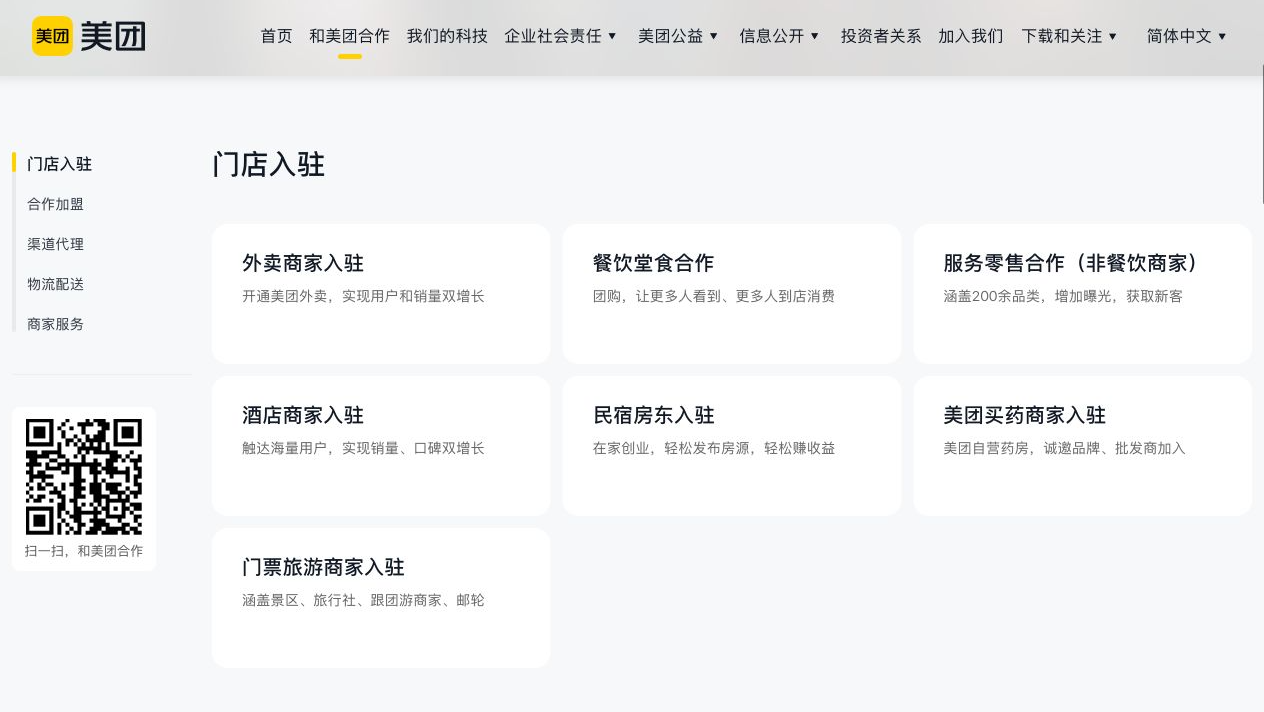Open the 美团买药商家入驻 card
This screenshot has width=1264, height=712.
[1082, 446]
